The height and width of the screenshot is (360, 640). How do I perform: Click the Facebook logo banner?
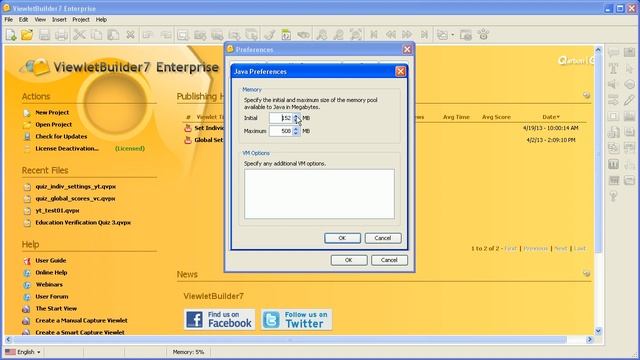coord(220,319)
